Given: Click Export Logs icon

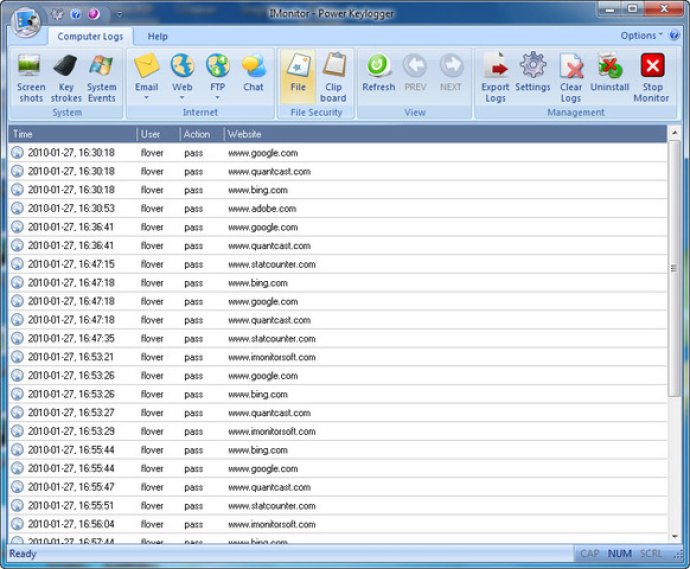Looking at the screenshot, I should [x=495, y=66].
